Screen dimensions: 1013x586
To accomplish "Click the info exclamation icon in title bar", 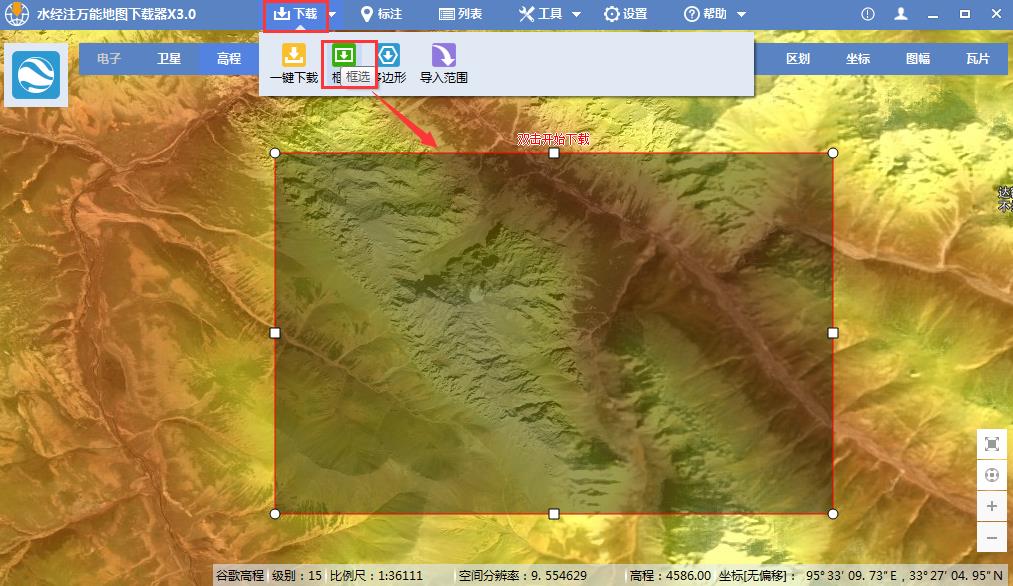I will pyautogui.click(x=868, y=14).
